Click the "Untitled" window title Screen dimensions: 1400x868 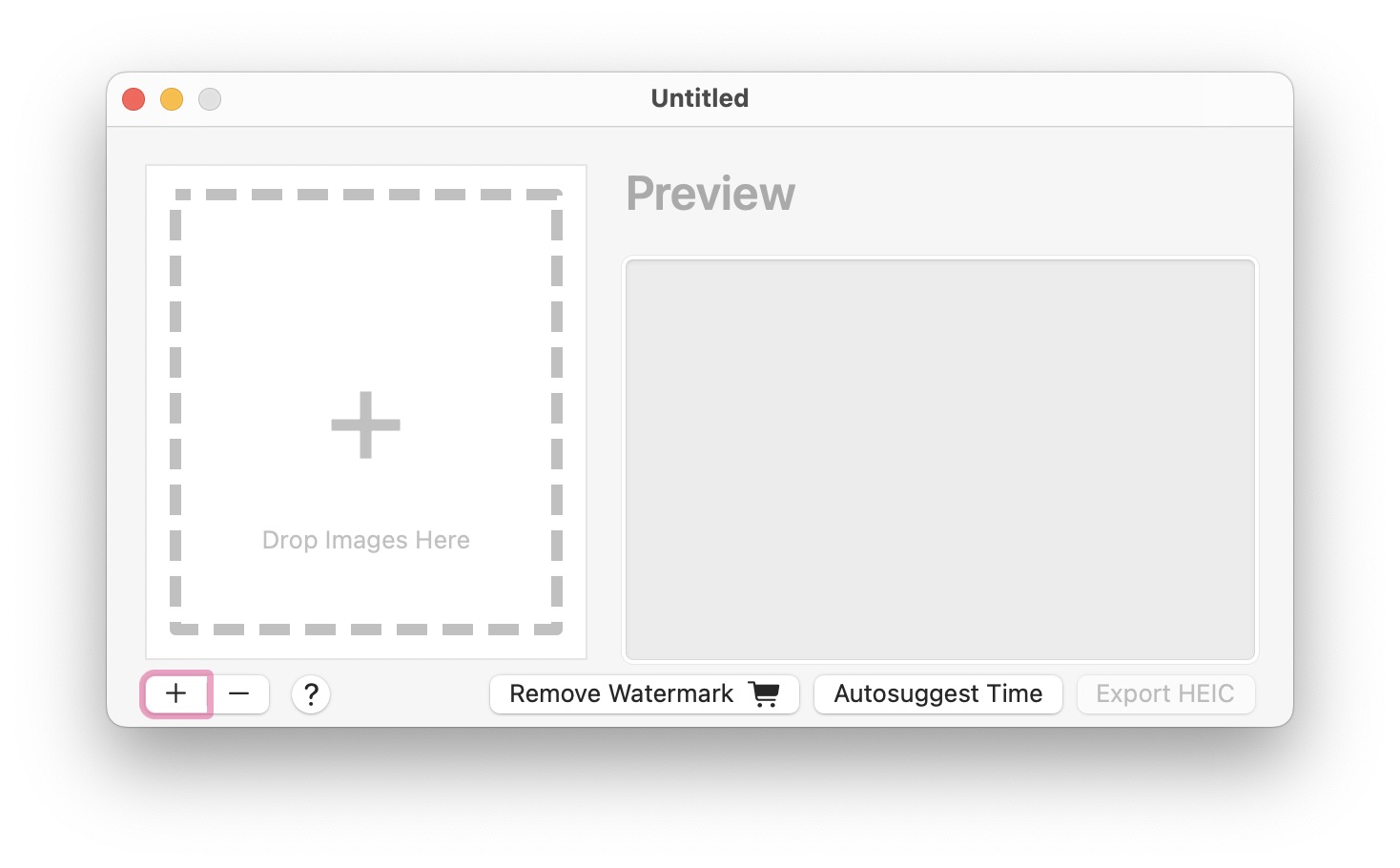699,98
